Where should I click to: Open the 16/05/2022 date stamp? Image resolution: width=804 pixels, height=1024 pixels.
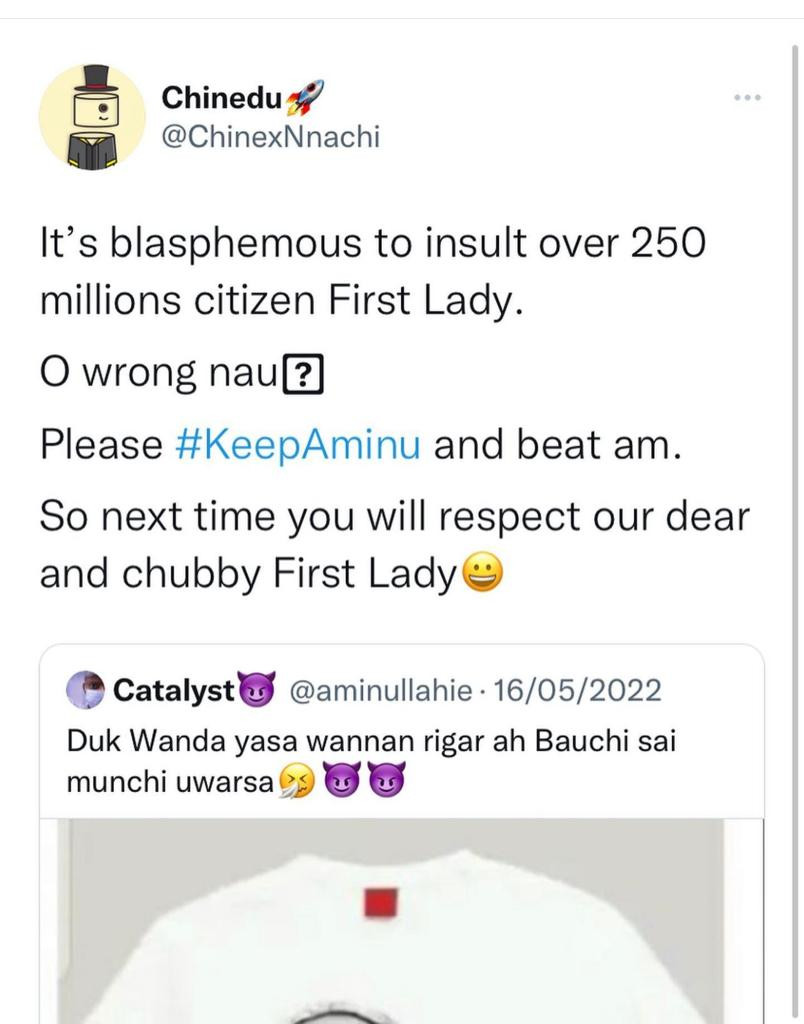click(577, 690)
